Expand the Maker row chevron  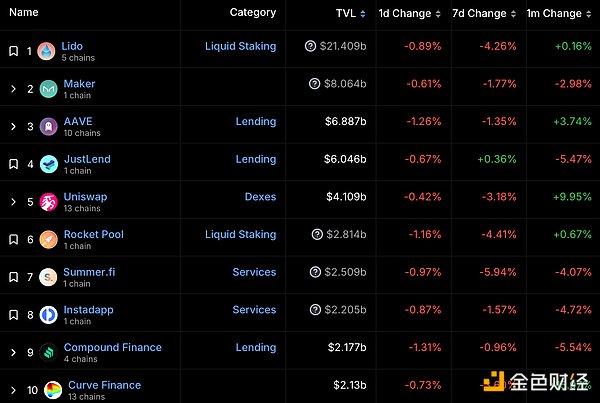pos(13,90)
